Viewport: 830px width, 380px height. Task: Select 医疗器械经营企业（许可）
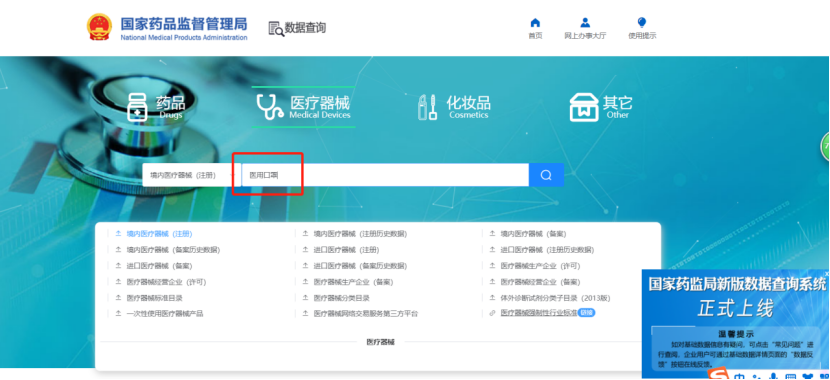[166, 282]
